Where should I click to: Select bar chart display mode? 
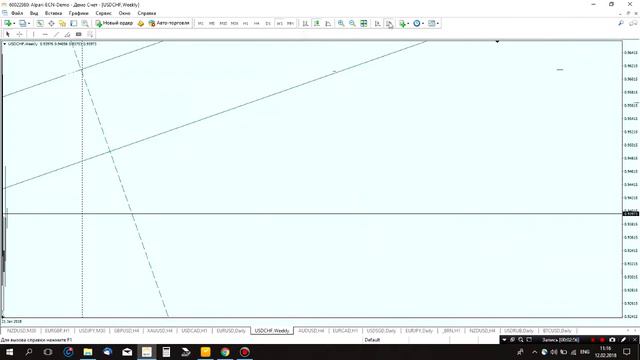click(x=305, y=24)
